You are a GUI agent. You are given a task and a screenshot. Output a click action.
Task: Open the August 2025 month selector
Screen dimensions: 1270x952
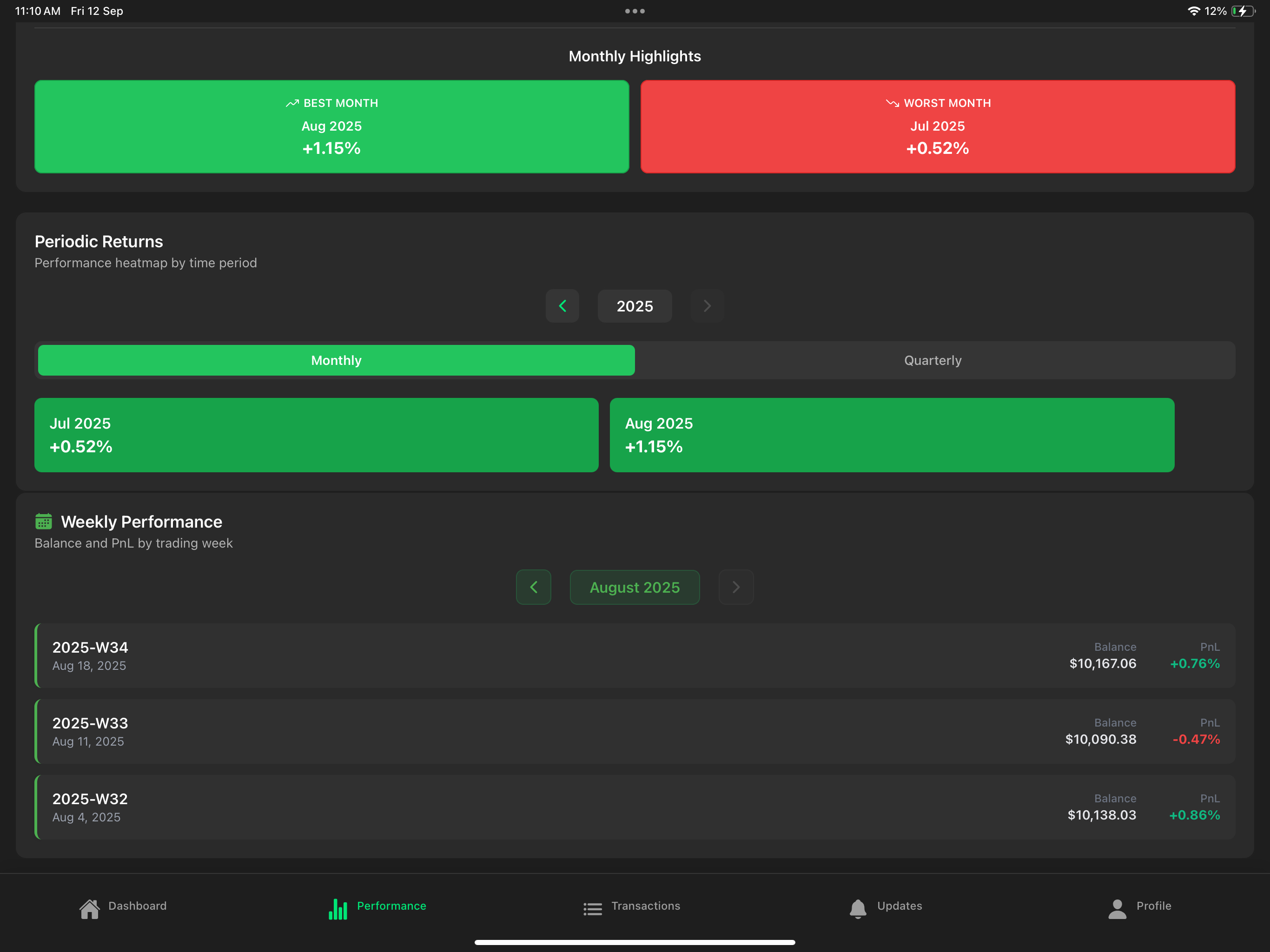[635, 587]
